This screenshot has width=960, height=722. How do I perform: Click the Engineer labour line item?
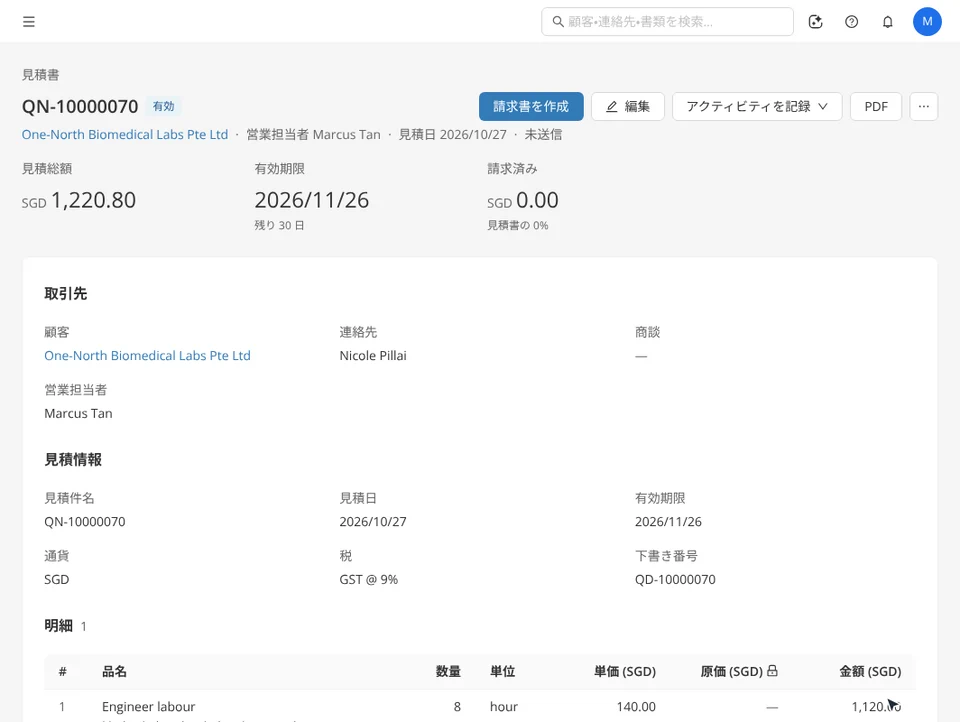pyautogui.click(x=149, y=707)
